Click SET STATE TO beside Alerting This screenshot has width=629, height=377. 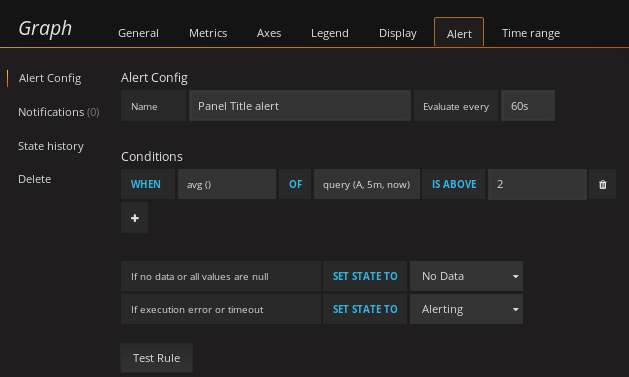tap(365, 309)
